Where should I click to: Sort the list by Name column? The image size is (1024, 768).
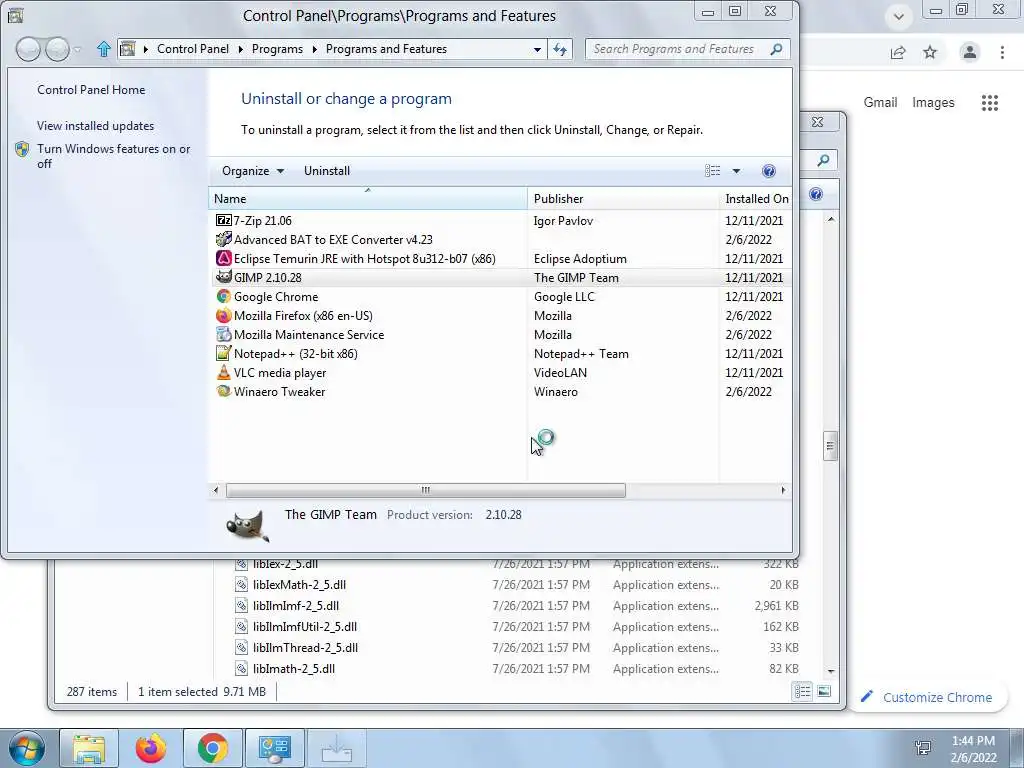point(368,199)
